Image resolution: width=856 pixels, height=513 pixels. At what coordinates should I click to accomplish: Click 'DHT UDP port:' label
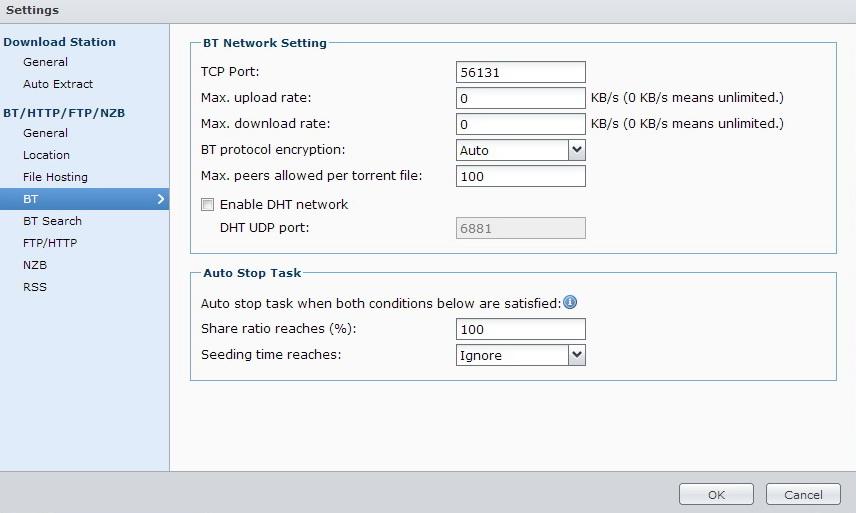264,228
